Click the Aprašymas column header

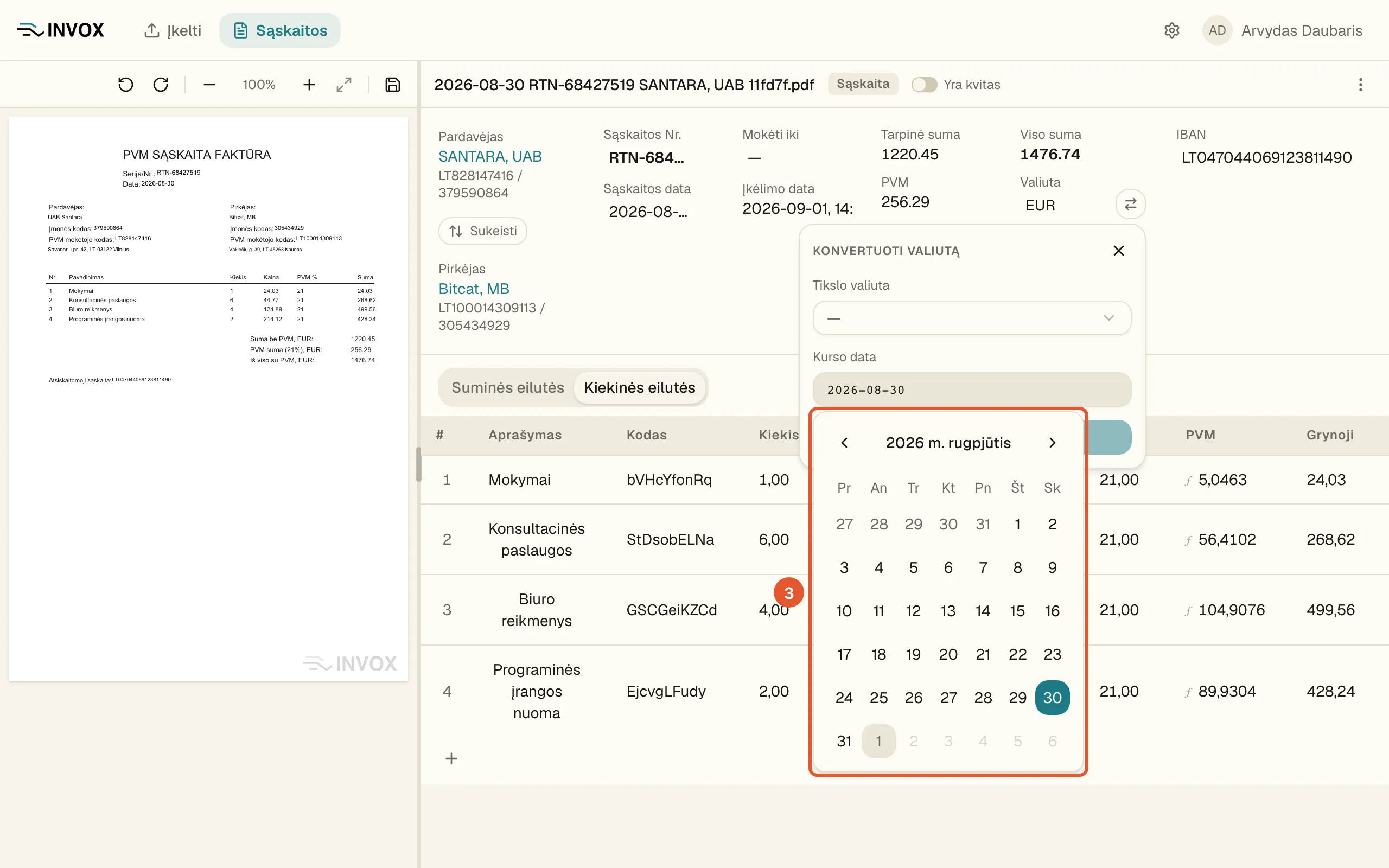(525, 435)
